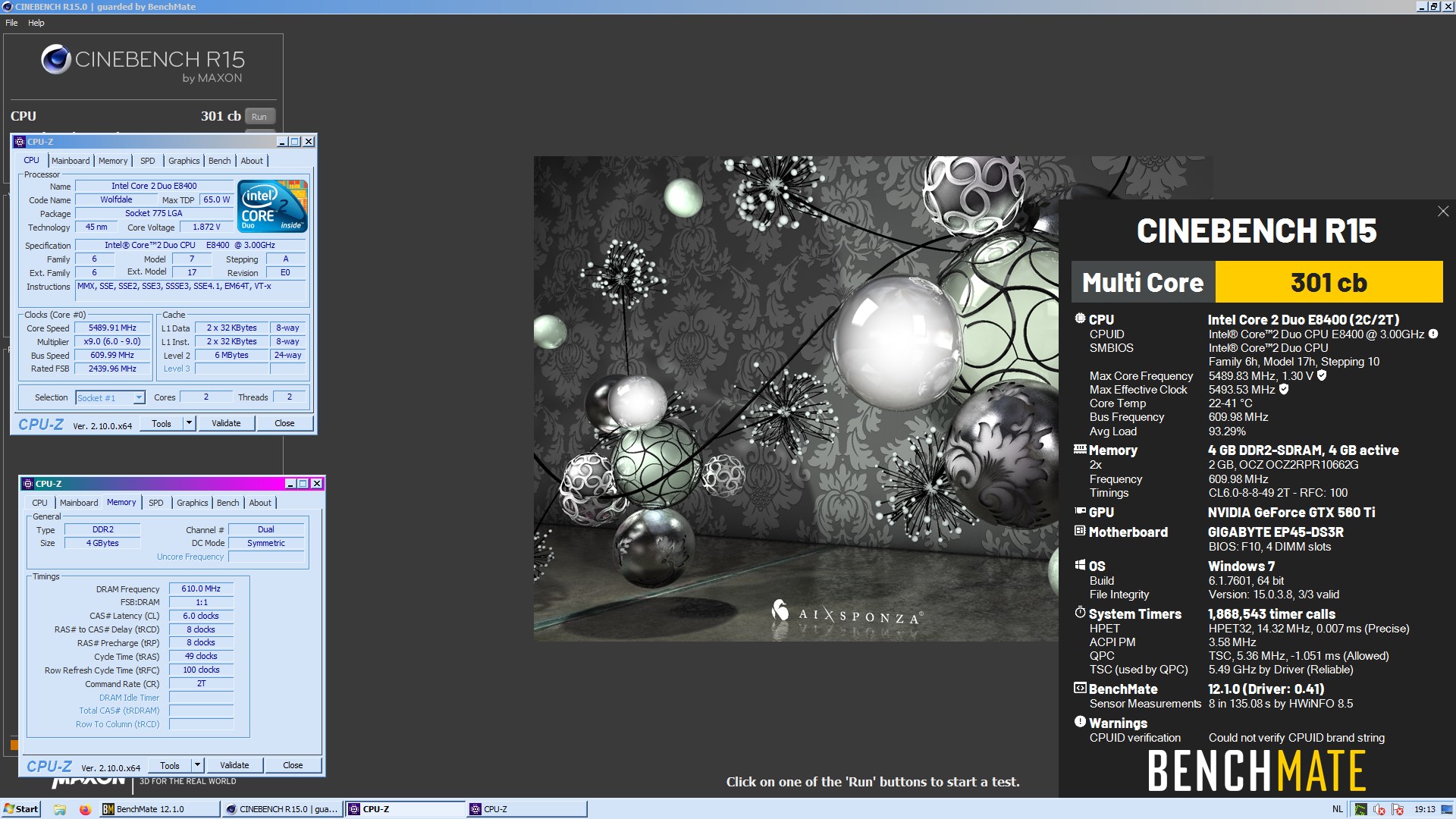Click the Memory module icon in the BenchMate panel
1456x819 pixels.
coord(1080,449)
